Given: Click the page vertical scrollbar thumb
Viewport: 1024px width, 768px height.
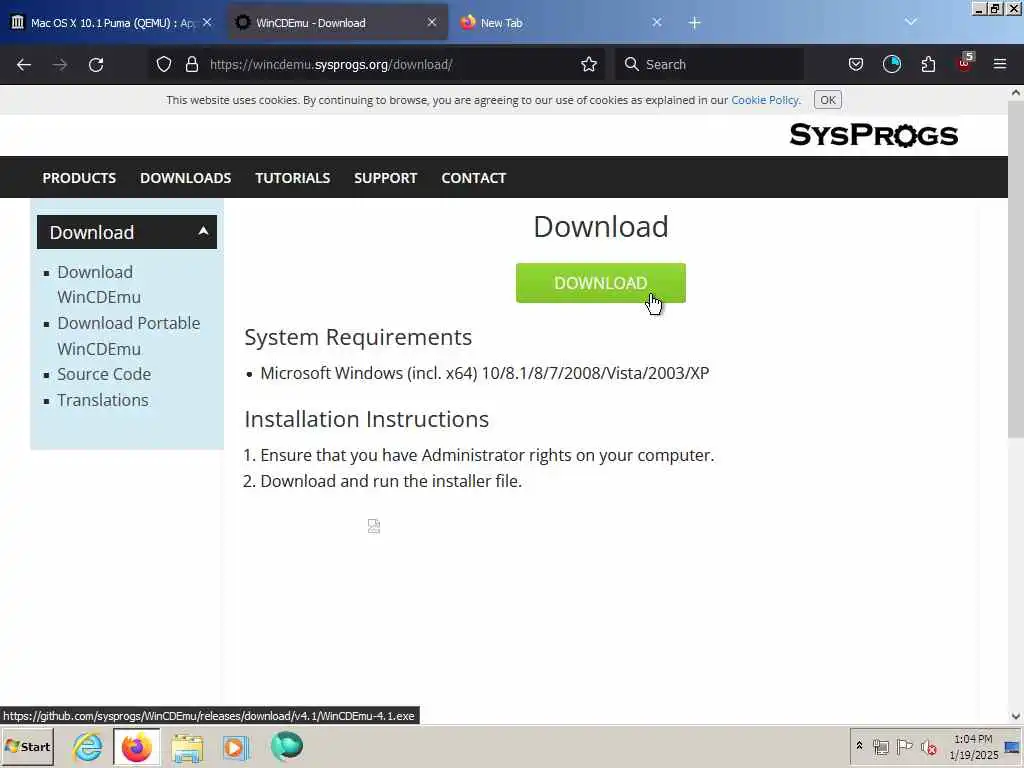Looking at the screenshot, I should [1016, 270].
